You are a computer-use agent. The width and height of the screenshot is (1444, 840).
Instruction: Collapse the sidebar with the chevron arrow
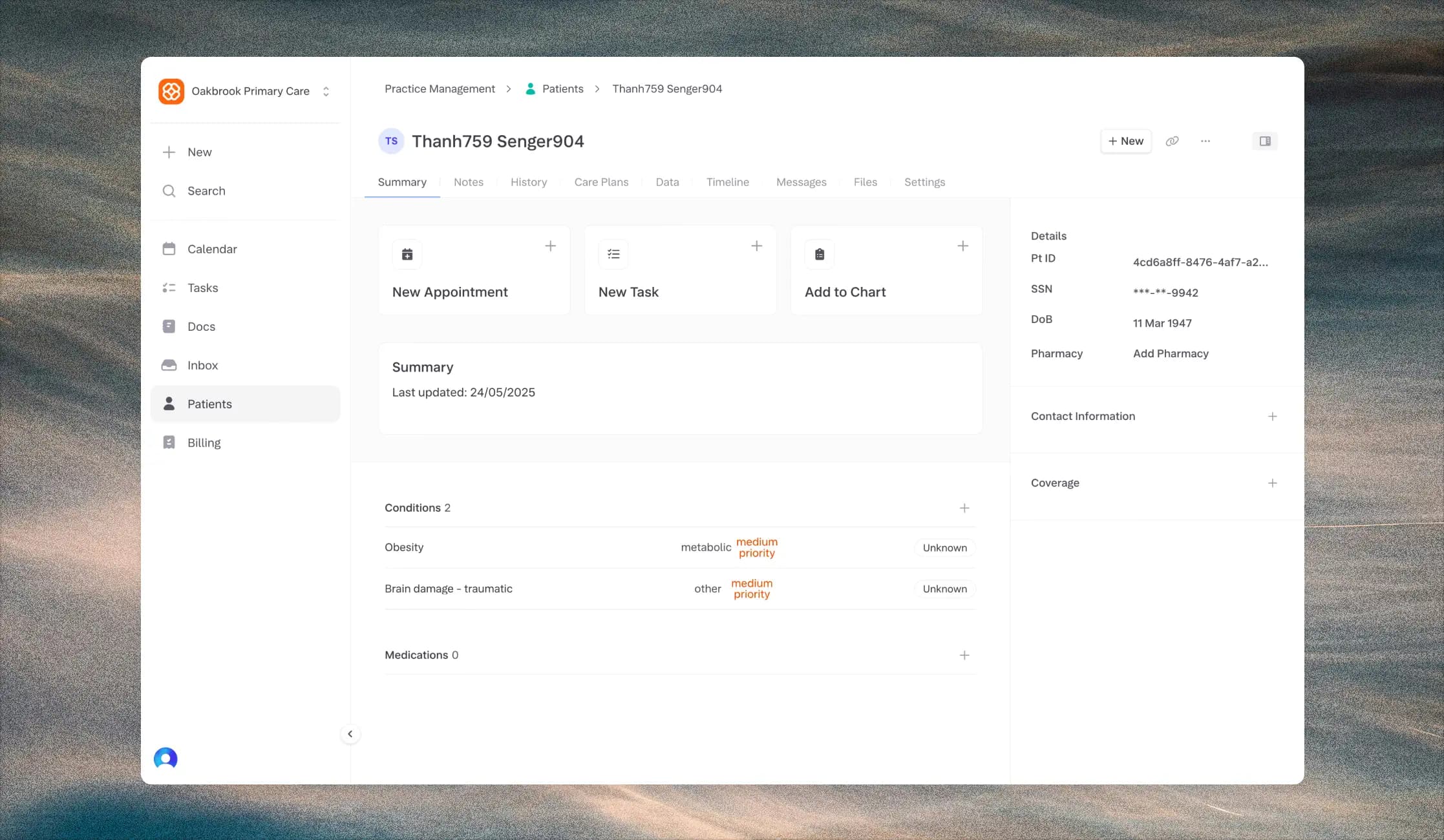coord(350,734)
